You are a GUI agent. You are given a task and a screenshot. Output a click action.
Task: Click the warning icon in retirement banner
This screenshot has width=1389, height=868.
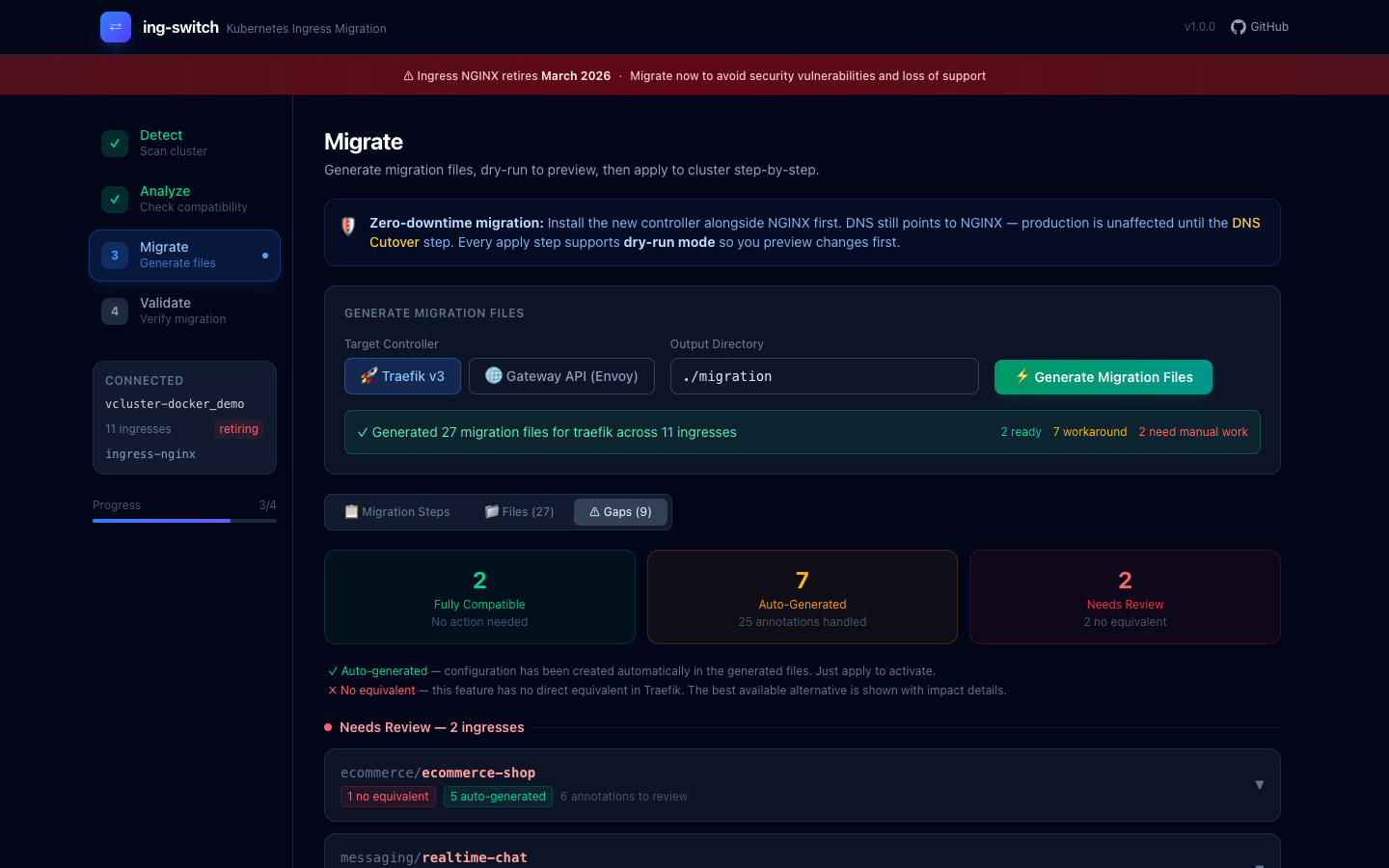tap(408, 76)
